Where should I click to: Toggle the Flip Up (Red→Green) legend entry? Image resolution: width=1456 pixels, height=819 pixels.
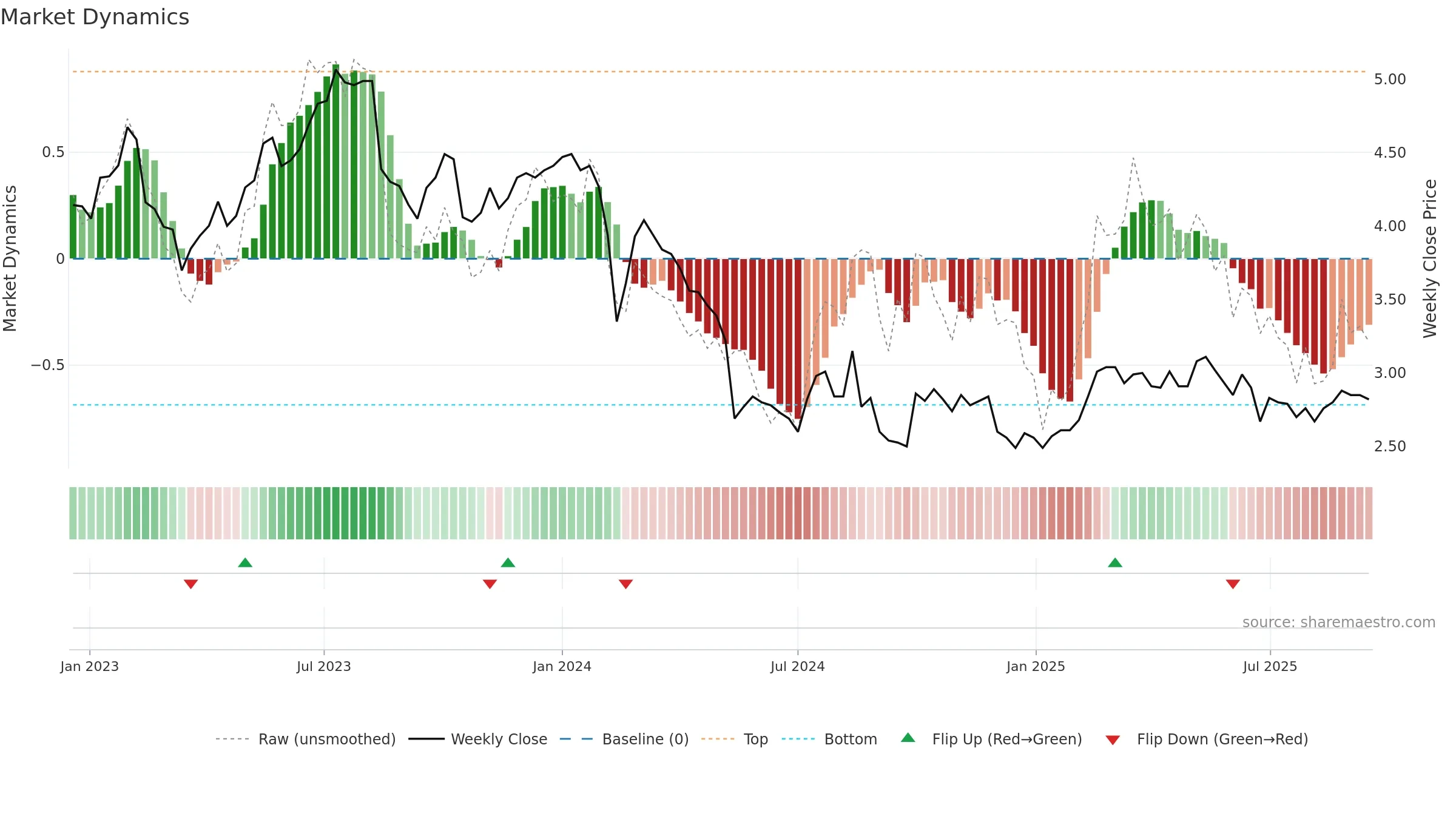point(991,739)
